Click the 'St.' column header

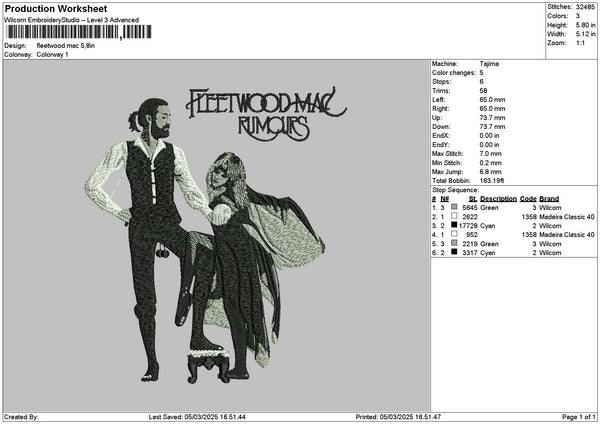473,199
